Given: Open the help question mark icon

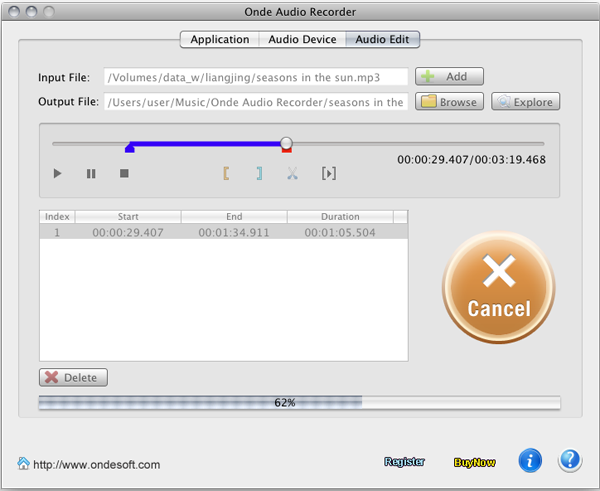Looking at the screenshot, I should 570,460.
